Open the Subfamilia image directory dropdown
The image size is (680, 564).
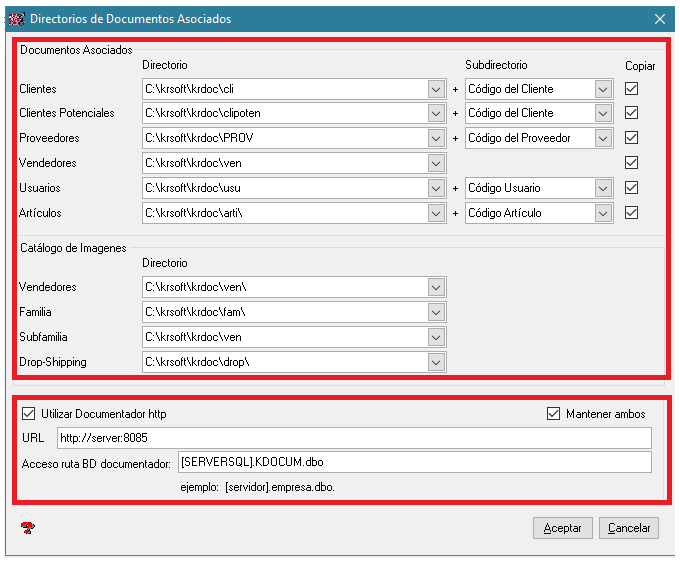[x=435, y=337]
